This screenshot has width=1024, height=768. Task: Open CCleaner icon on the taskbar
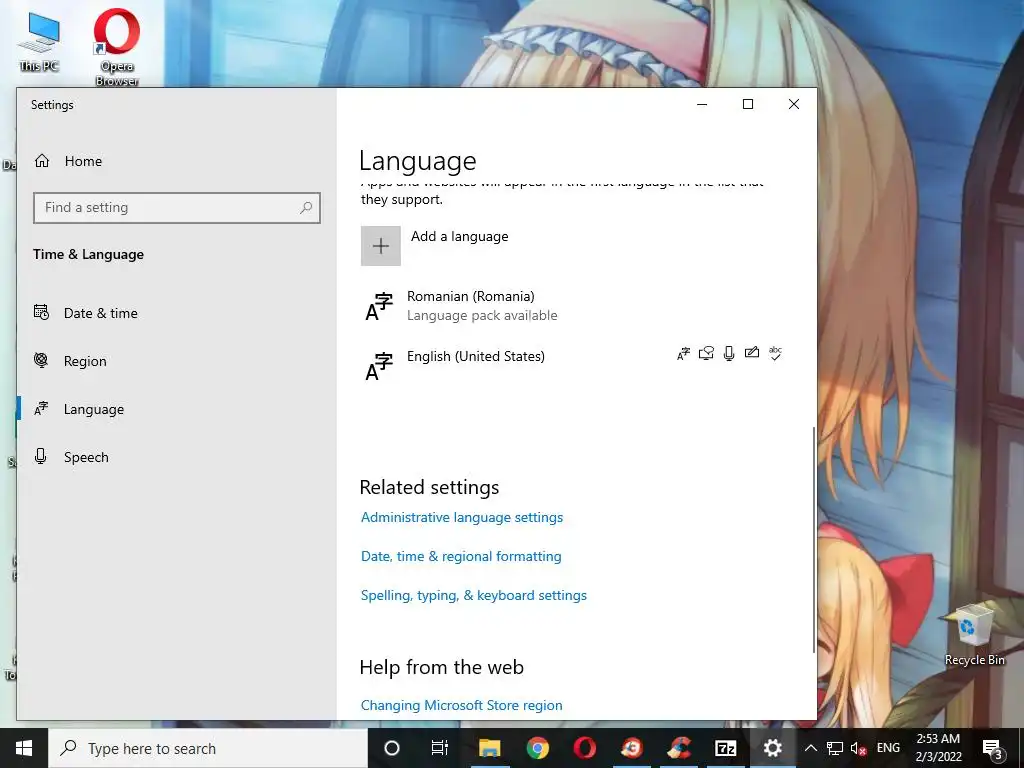pos(679,748)
